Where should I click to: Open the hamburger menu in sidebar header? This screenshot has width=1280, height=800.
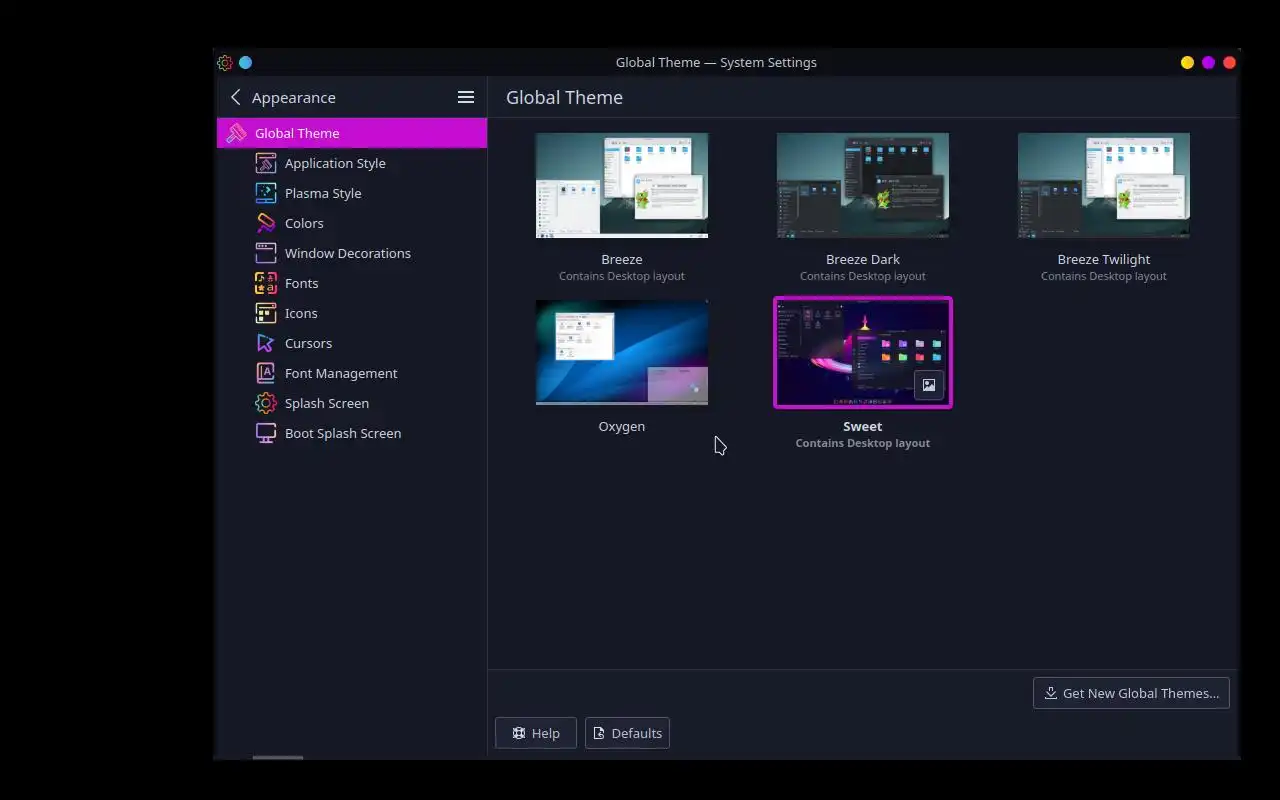click(466, 97)
